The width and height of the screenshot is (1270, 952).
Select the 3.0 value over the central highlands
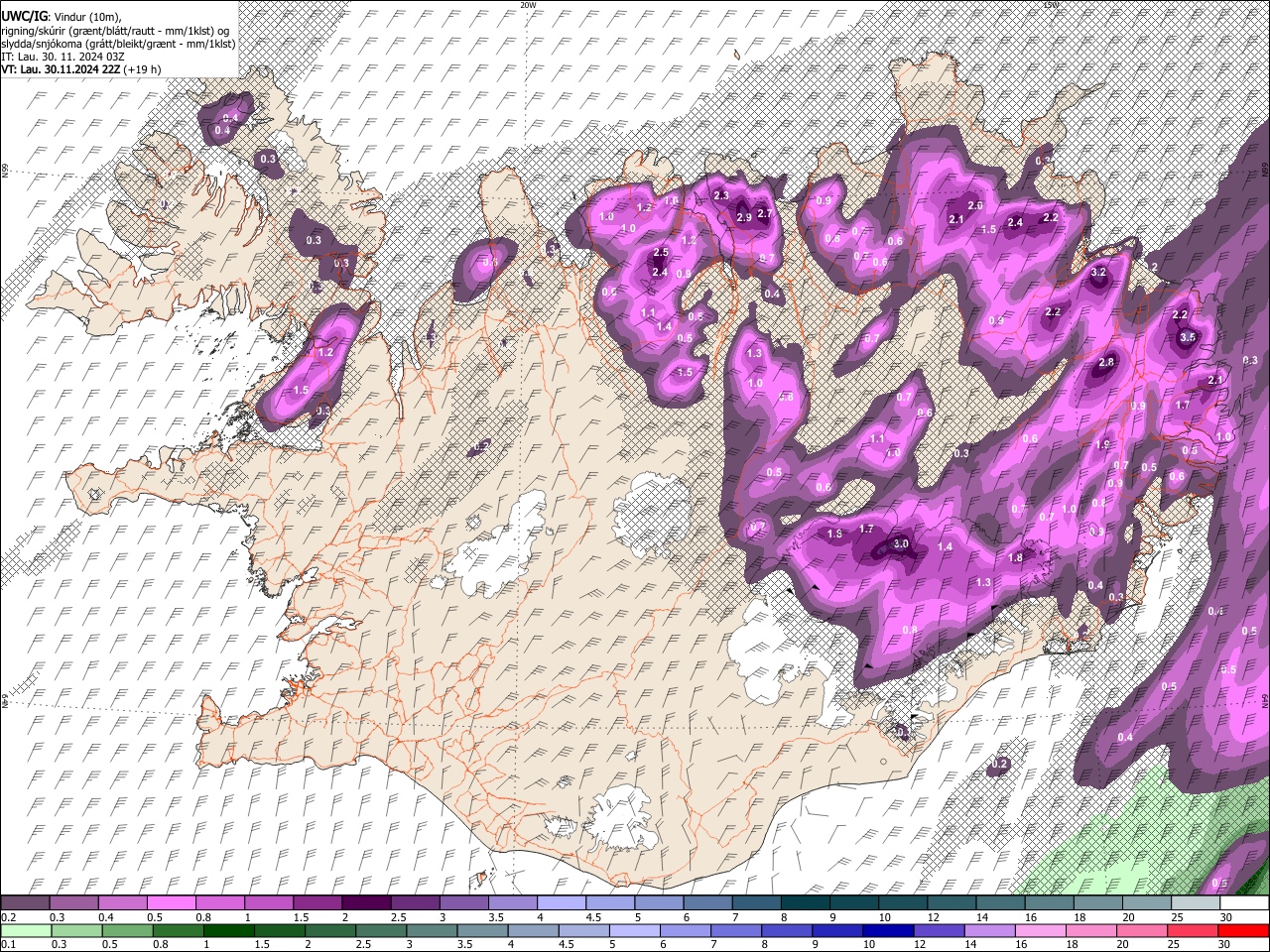click(x=901, y=543)
